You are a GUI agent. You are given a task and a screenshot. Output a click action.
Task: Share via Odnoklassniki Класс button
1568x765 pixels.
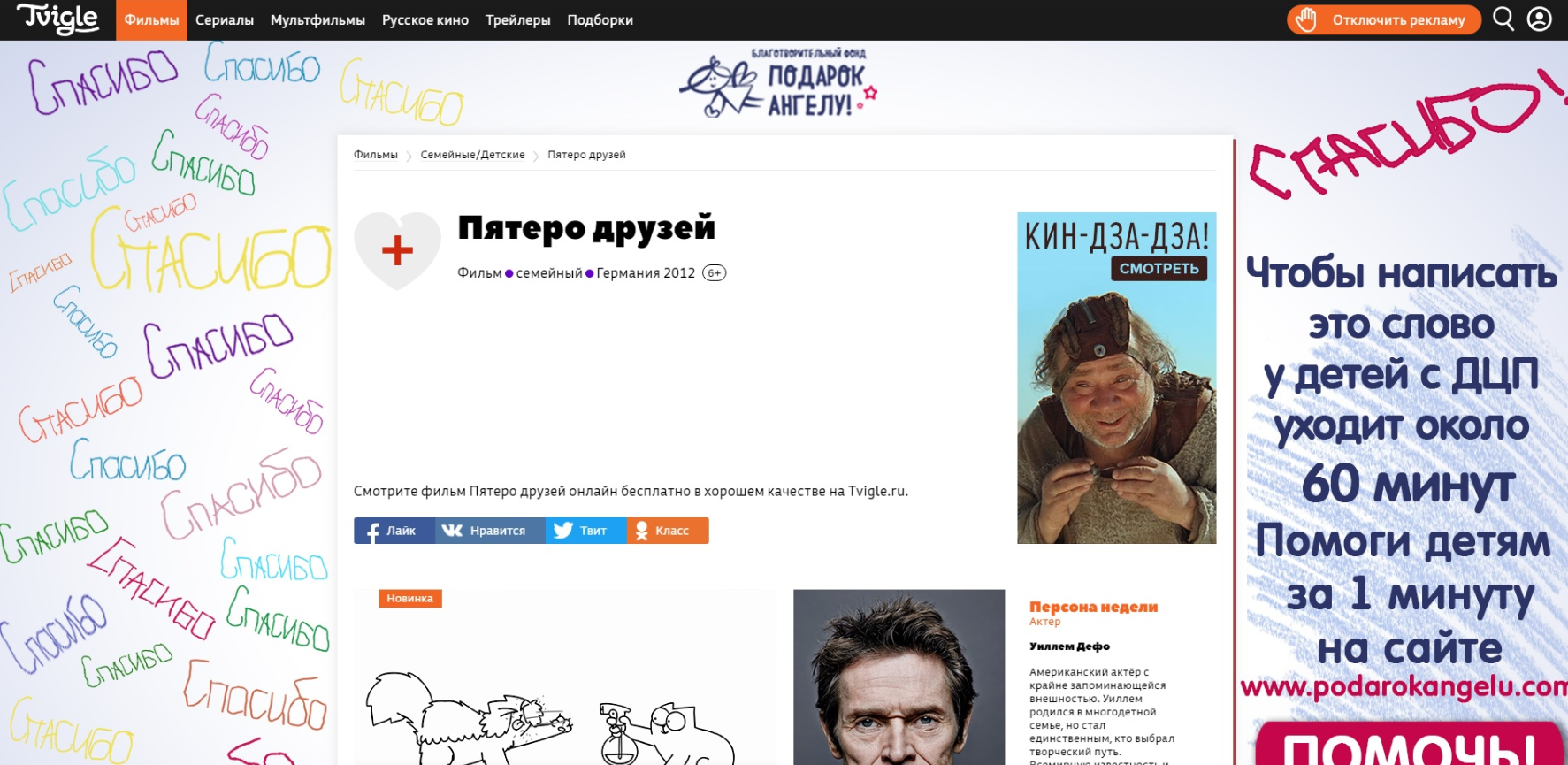pos(668,531)
